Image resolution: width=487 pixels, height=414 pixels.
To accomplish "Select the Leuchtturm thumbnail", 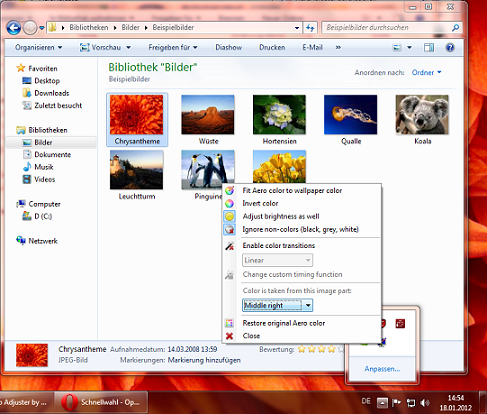I will 137,170.
